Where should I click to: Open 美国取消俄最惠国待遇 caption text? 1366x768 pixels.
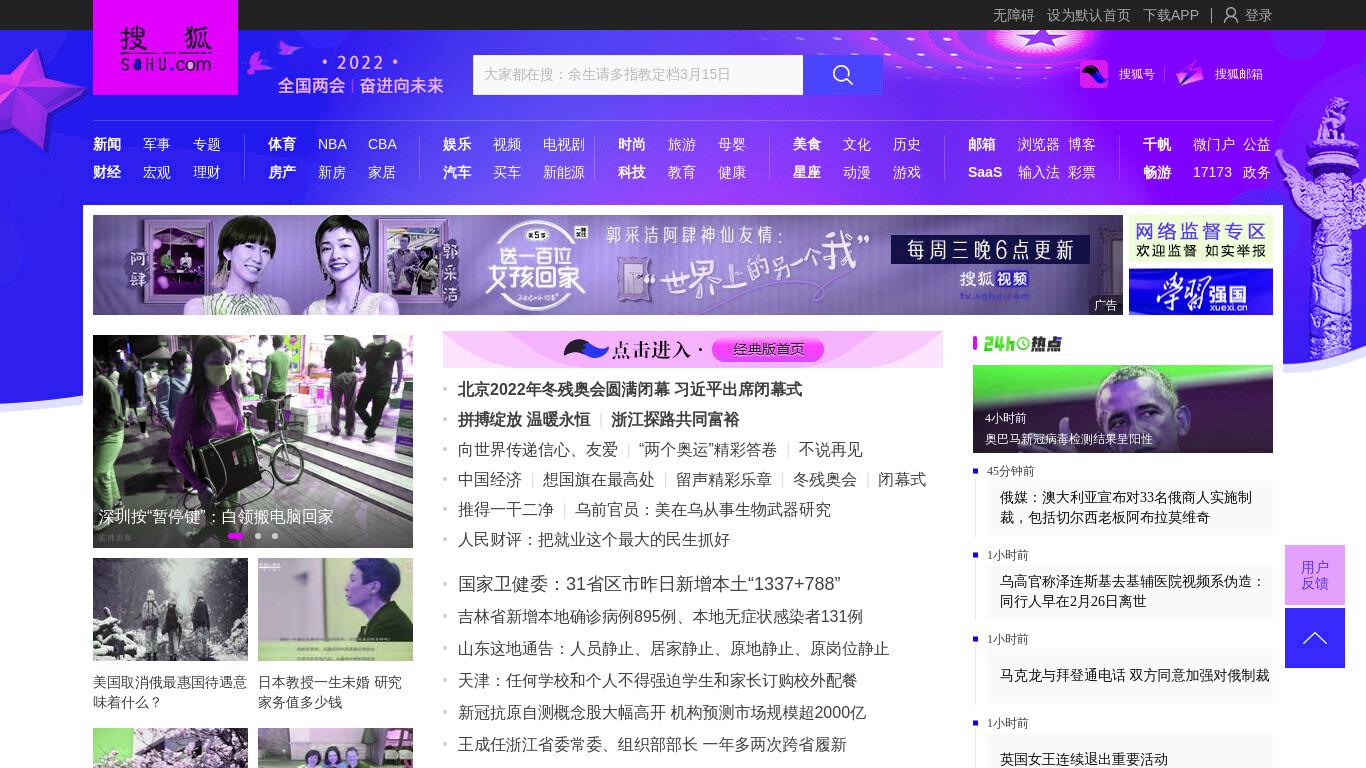tap(170, 692)
